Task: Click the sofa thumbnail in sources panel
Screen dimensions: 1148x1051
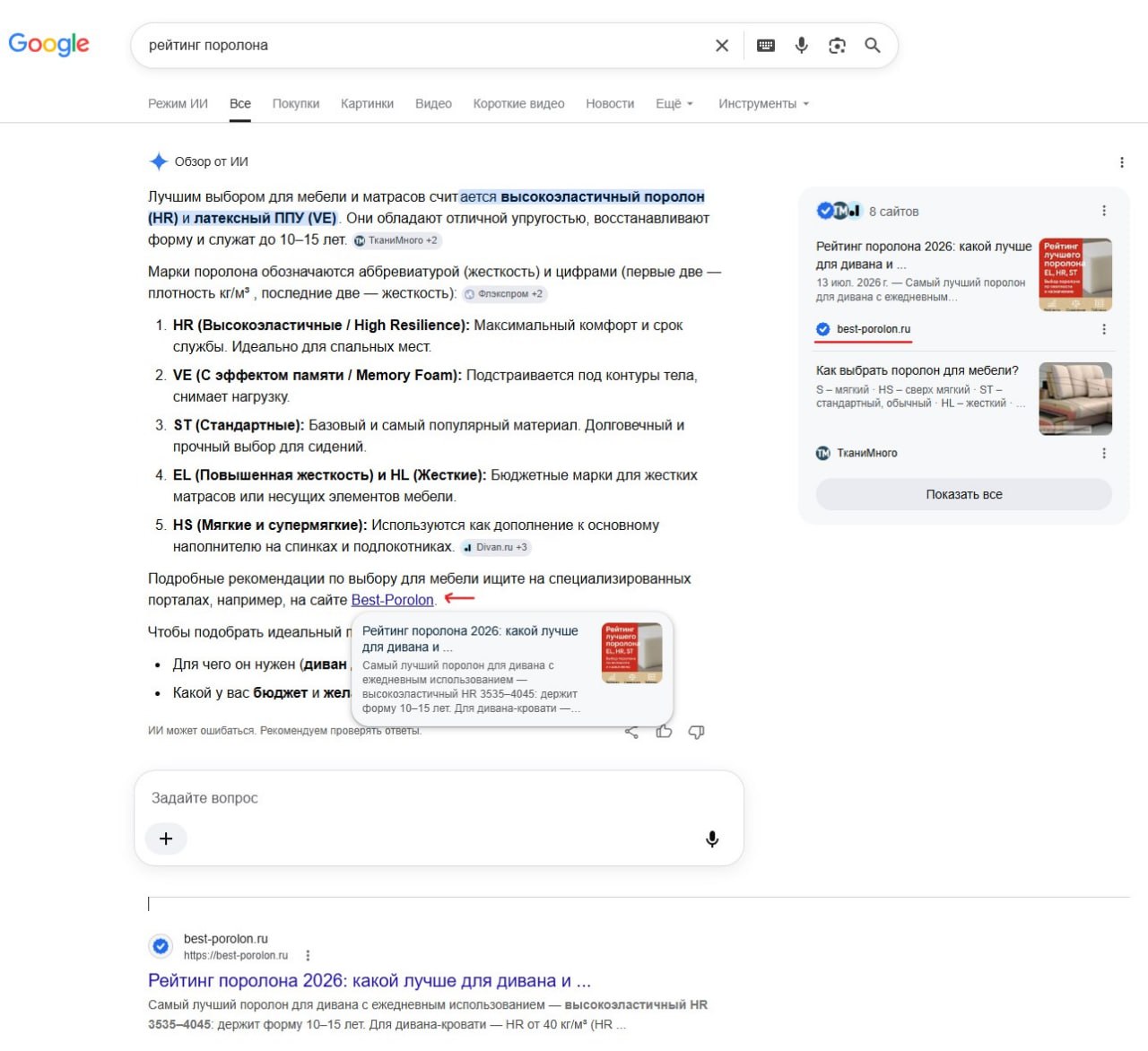Action: (x=1075, y=399)
